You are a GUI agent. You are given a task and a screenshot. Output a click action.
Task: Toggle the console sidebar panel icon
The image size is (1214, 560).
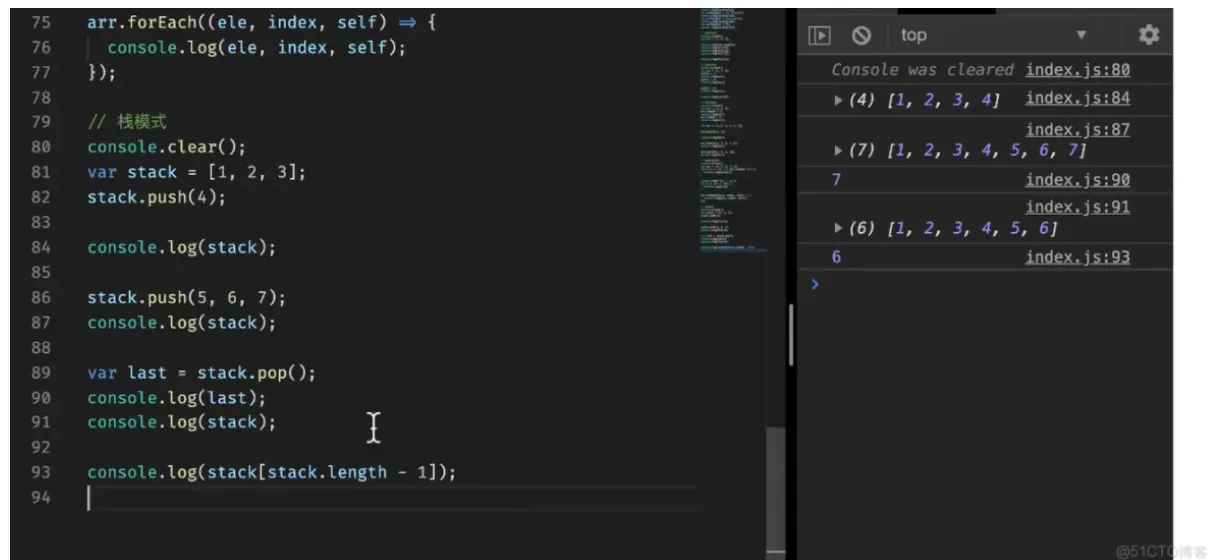820,35
